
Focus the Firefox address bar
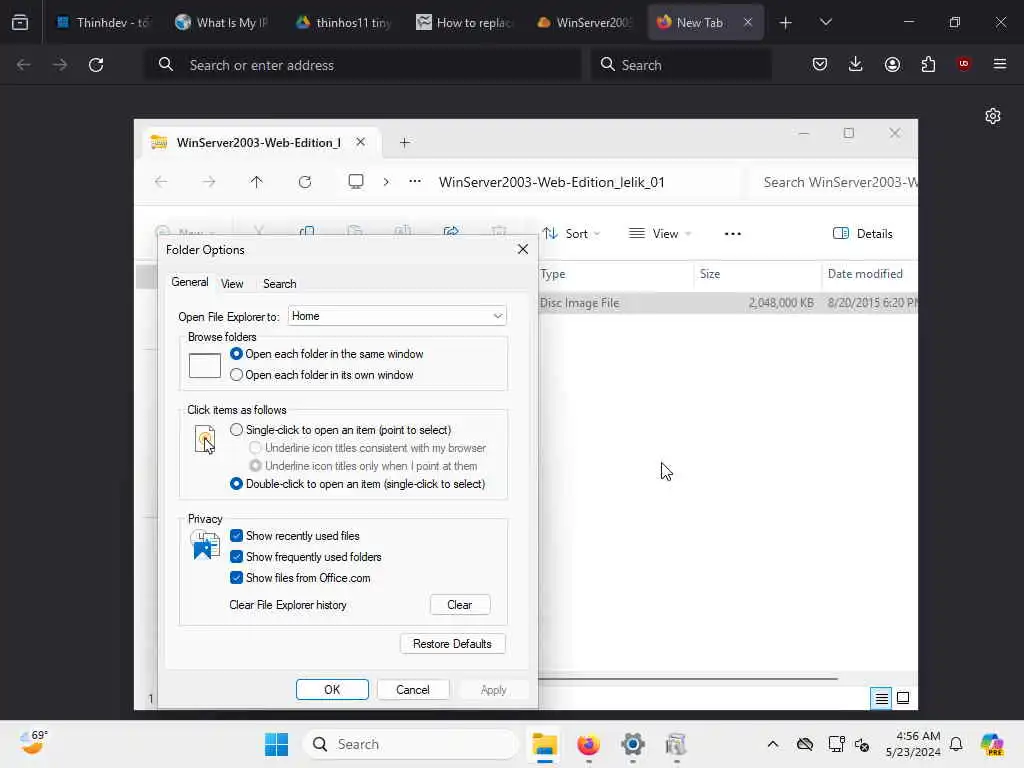(x=362, y=65)
